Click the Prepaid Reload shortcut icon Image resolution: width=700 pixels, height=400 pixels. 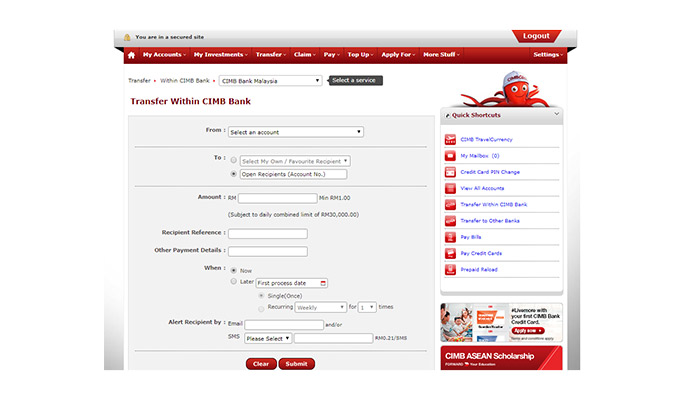pos(450,270)
